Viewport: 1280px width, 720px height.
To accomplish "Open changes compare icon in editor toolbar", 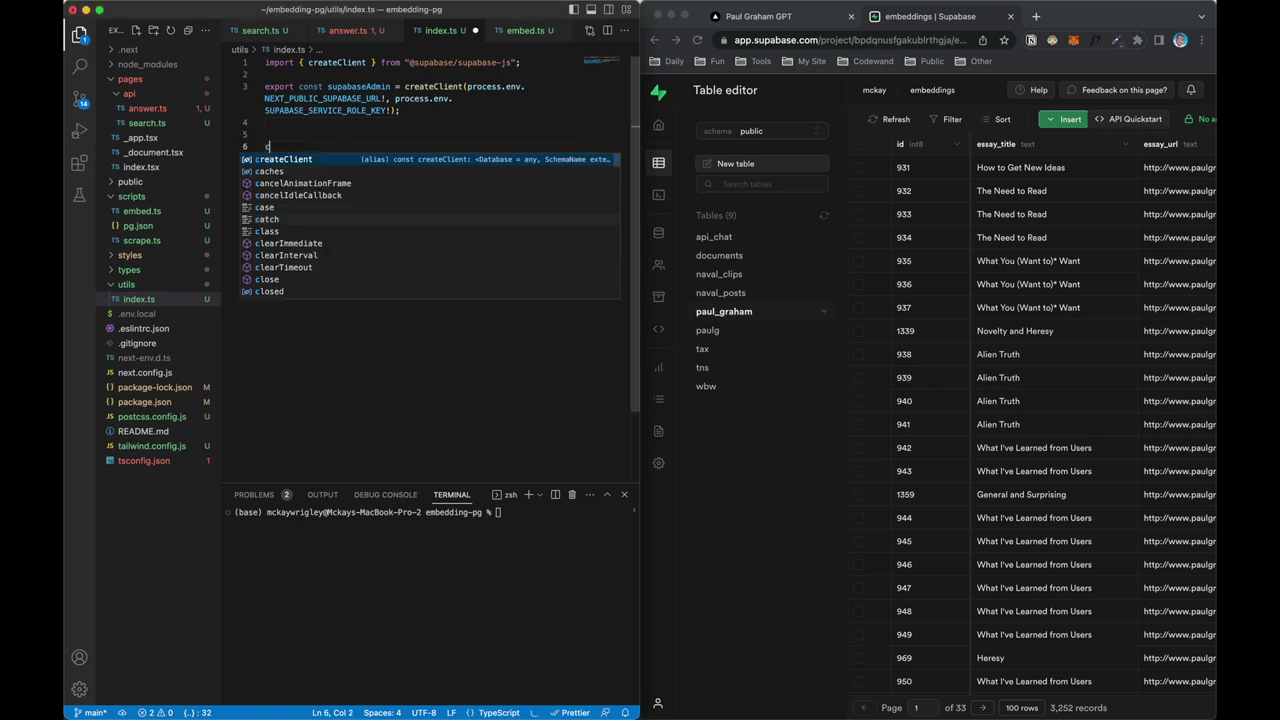I will [x=590, y=31].
